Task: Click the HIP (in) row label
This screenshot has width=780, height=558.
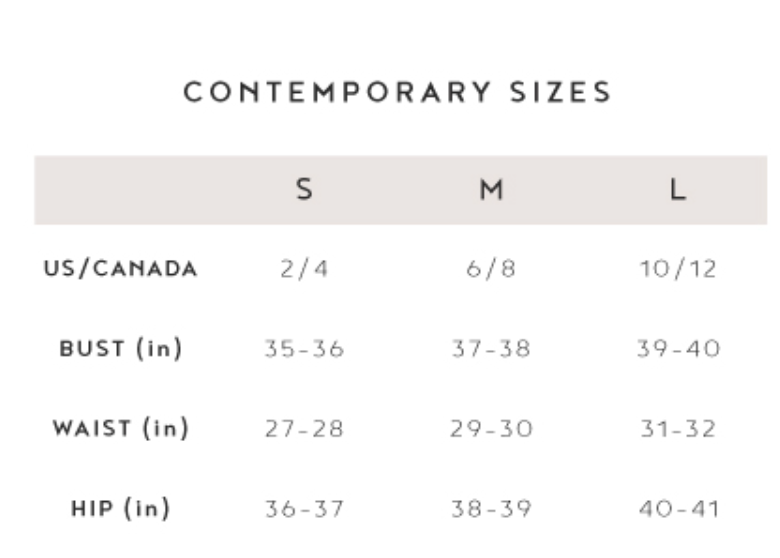Action: 120,508
